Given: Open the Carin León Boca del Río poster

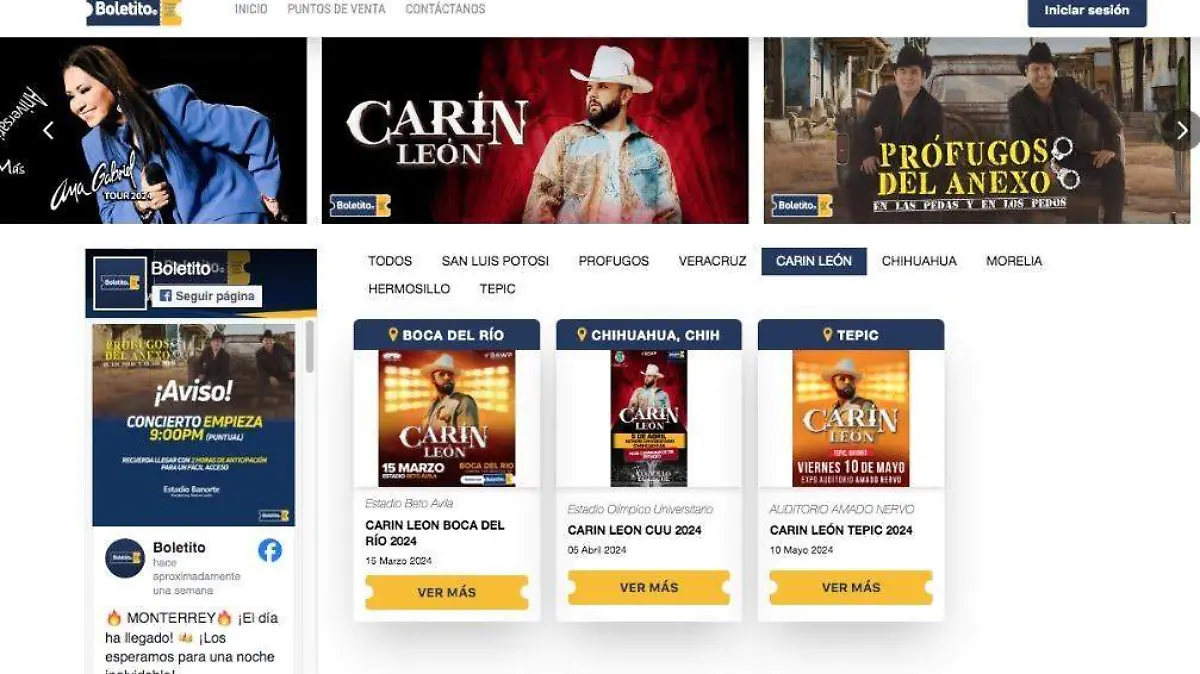Looking at the screenshot, I should point(447,418).
